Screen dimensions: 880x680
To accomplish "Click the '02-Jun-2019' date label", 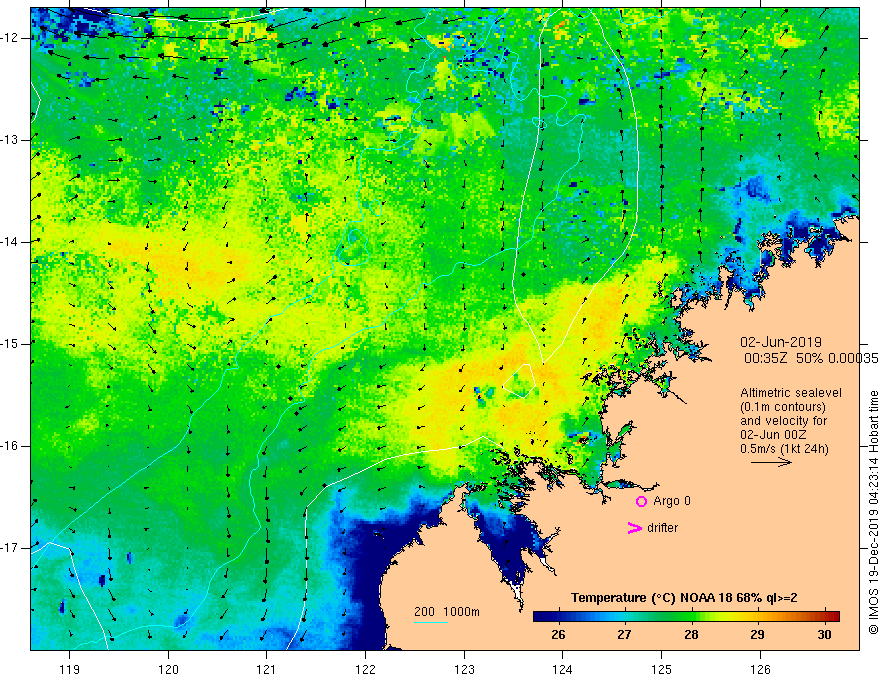I will 781,342.
